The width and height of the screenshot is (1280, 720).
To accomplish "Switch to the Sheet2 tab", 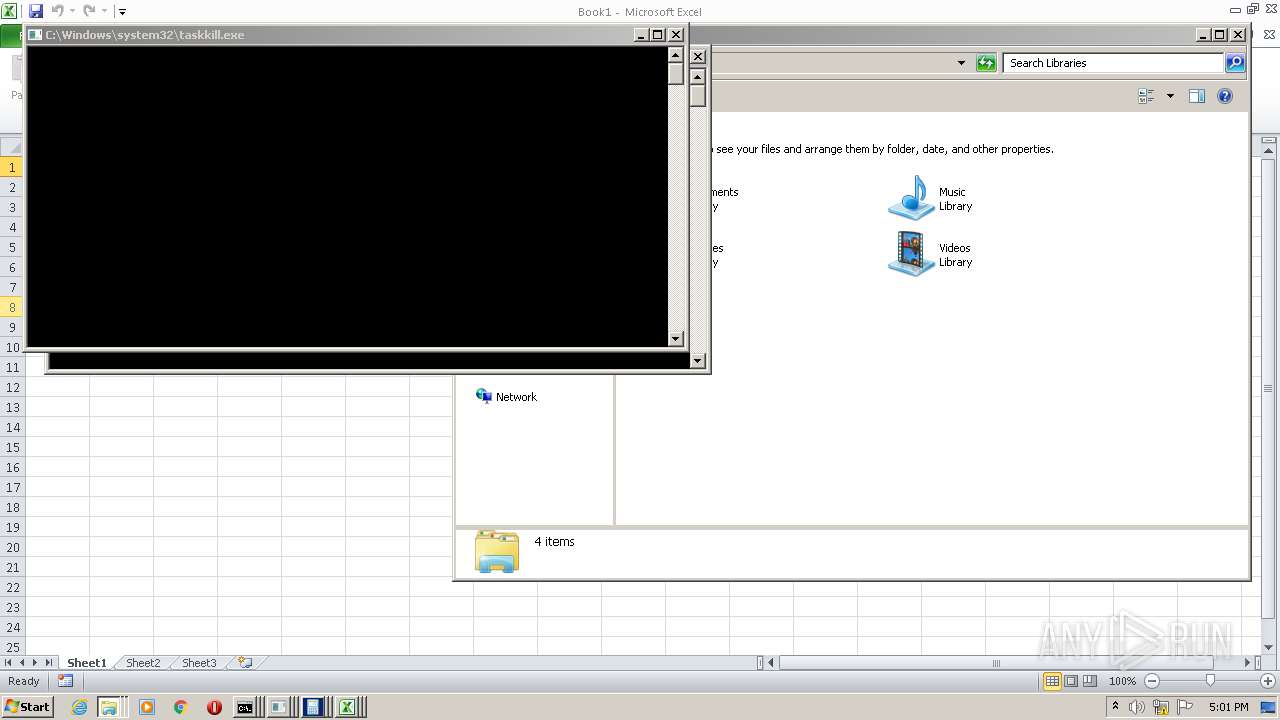I will click(142, 663).
